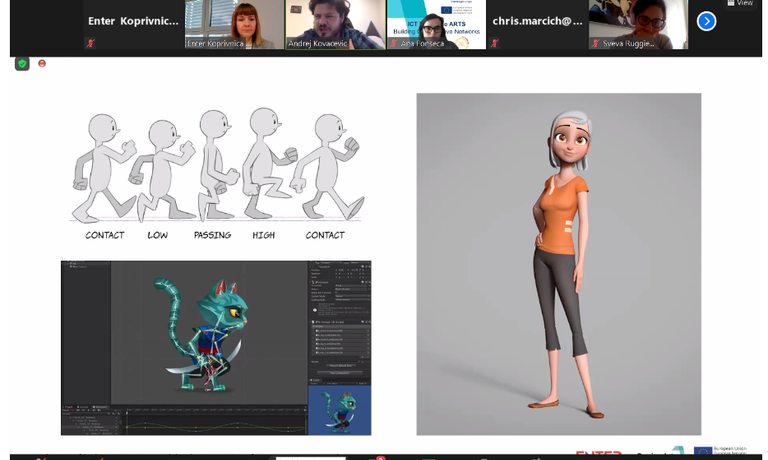
Task: Select the chris.marcich@ participant tile
Action: coord(537,24)
